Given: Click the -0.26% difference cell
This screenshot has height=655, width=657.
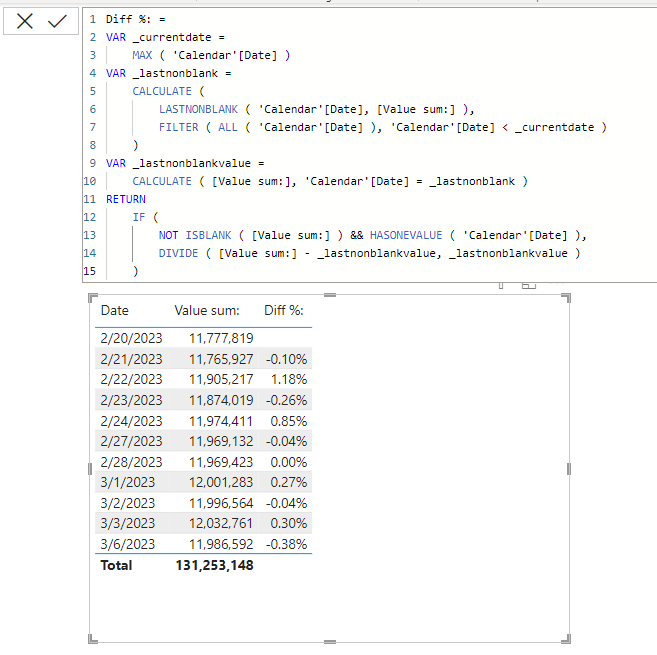Looking at the screenshot, I should tap(286, 400).
